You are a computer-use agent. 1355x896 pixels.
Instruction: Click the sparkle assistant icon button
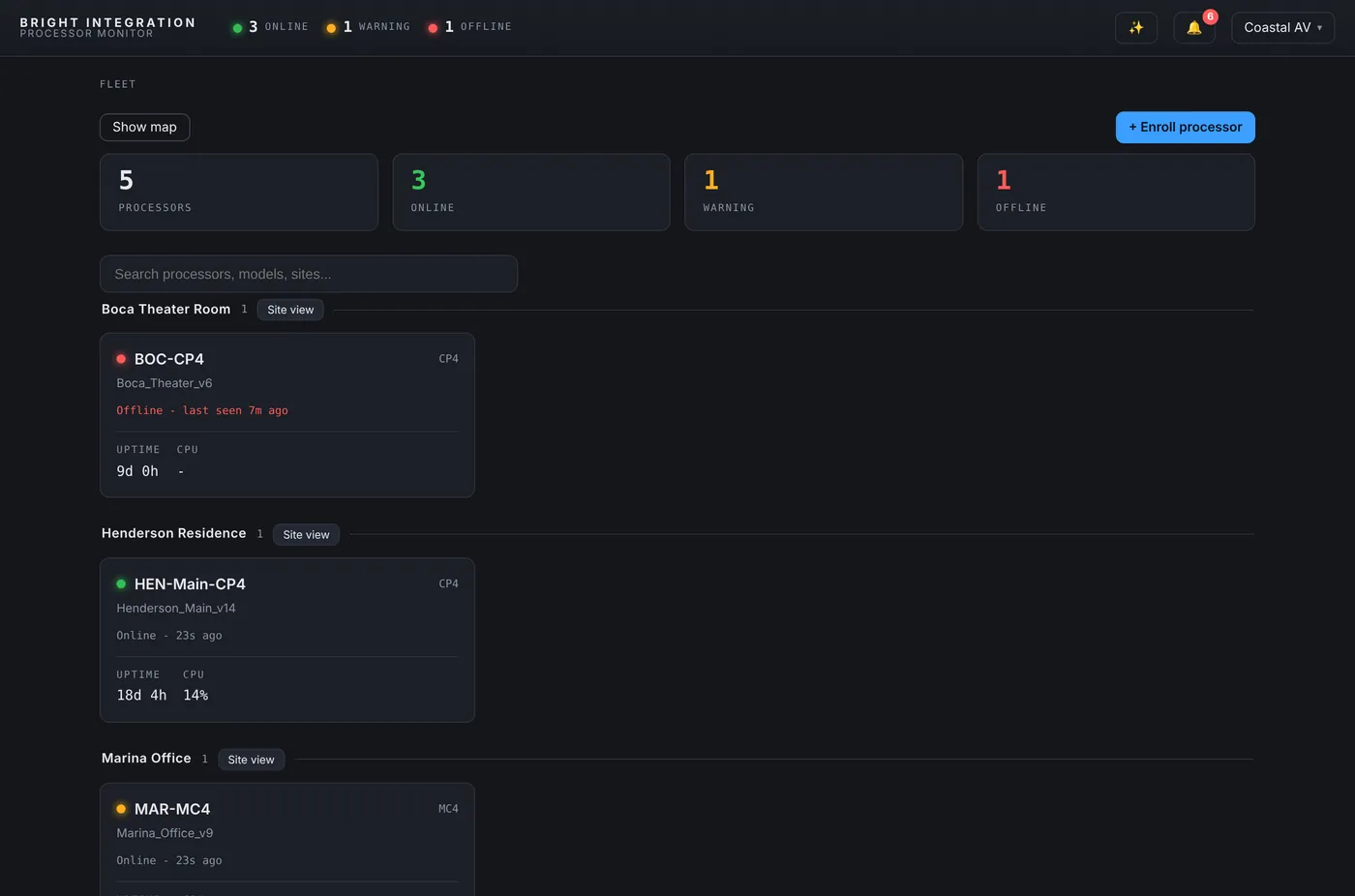click(x=1136, y=27)
